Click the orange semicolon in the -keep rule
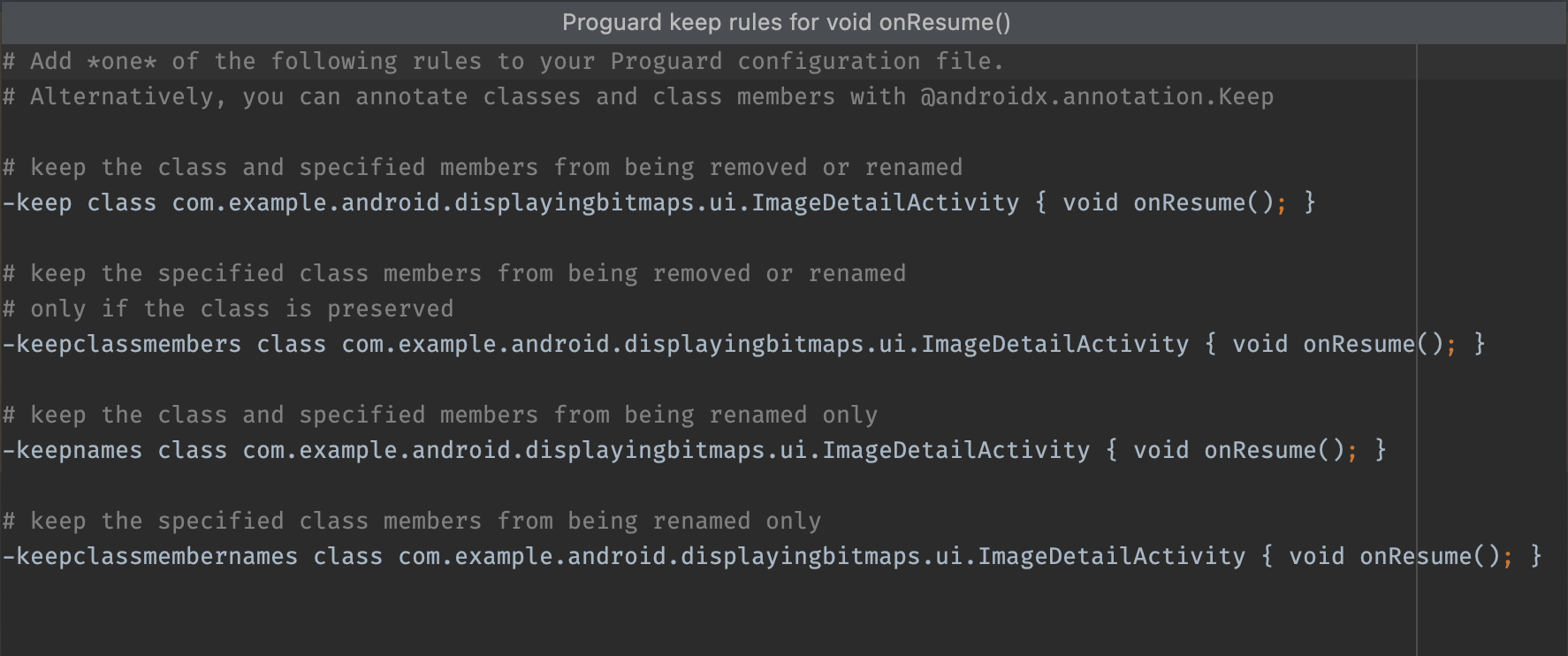Screen dimensions: 1568x656 1281,202
